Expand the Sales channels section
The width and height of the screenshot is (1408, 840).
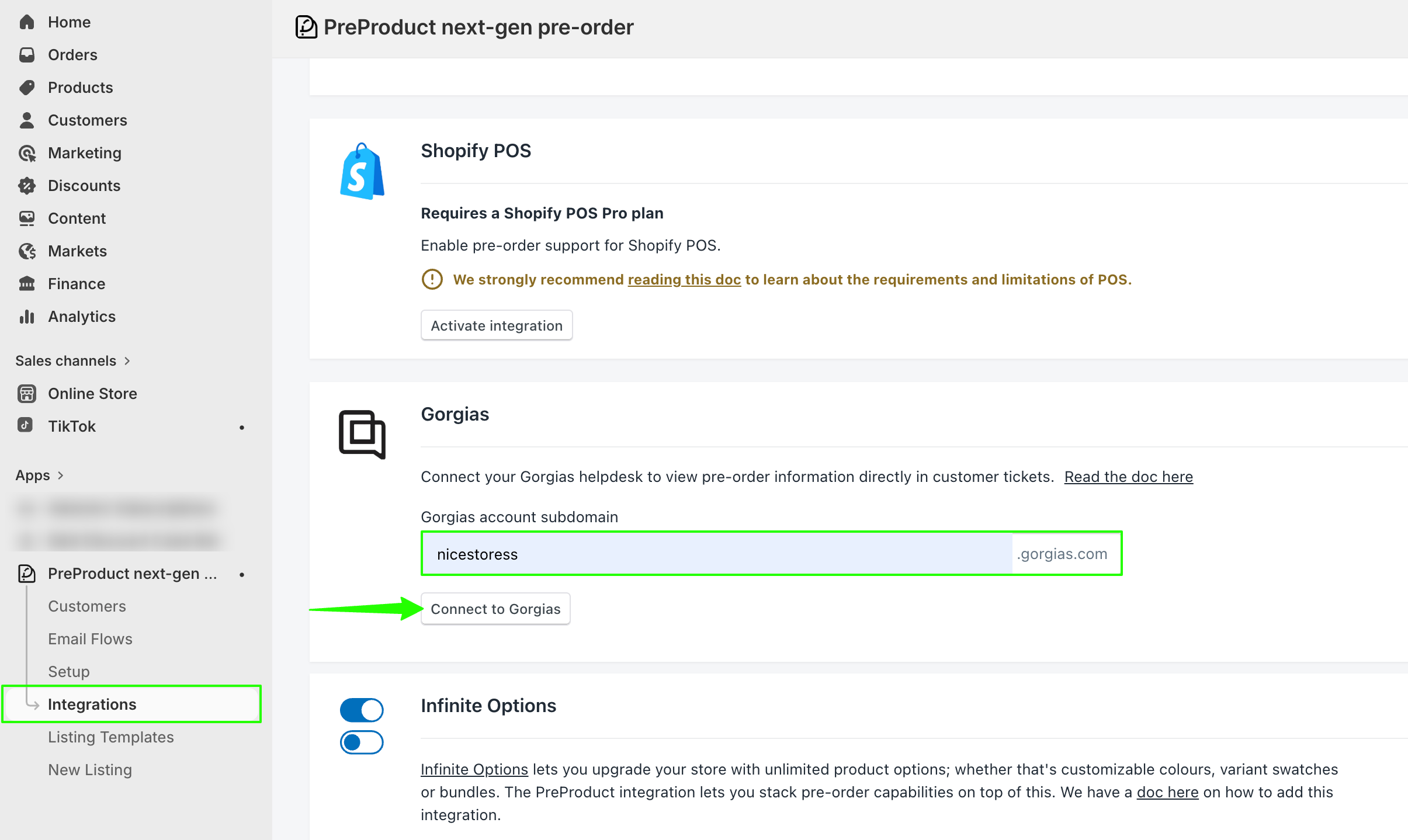click(127, 361)
